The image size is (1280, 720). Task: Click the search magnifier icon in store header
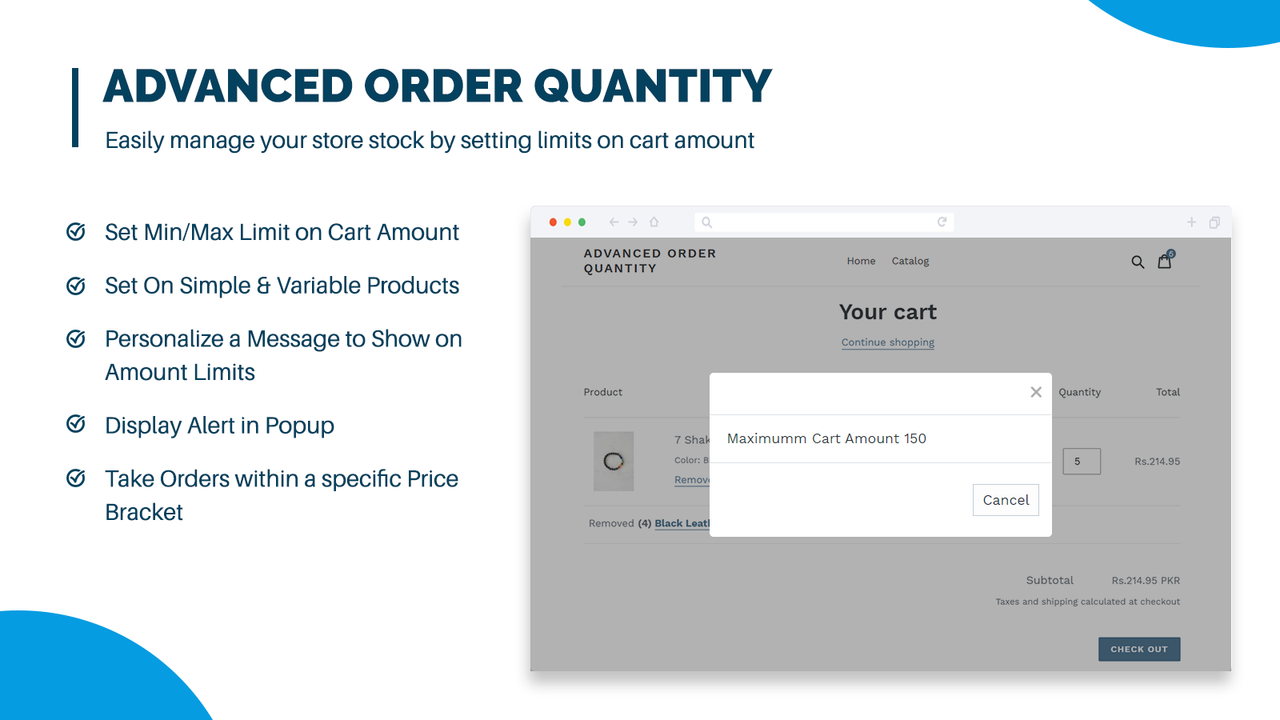click(x=1137, y=261)
